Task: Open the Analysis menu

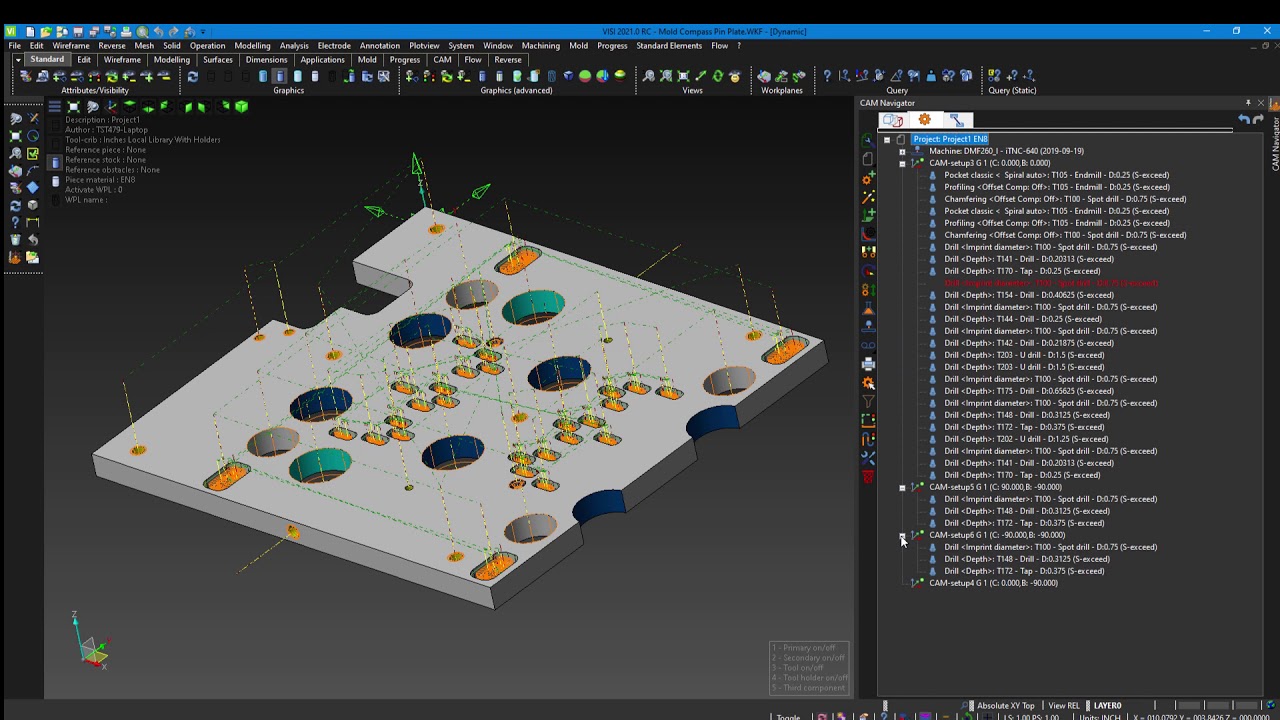Action: click(x=294, y=45)
